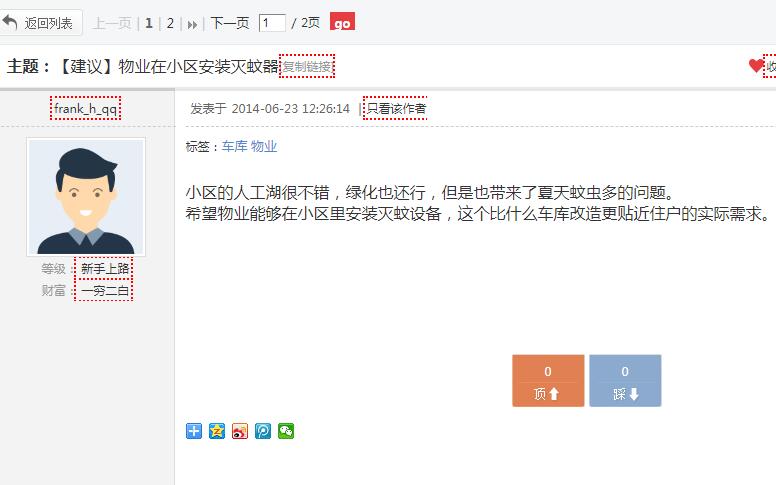Image resolution: width=776 pixels, height=485 pixels.
Task: Go back with the 返回列表 button
Action: 39,22
